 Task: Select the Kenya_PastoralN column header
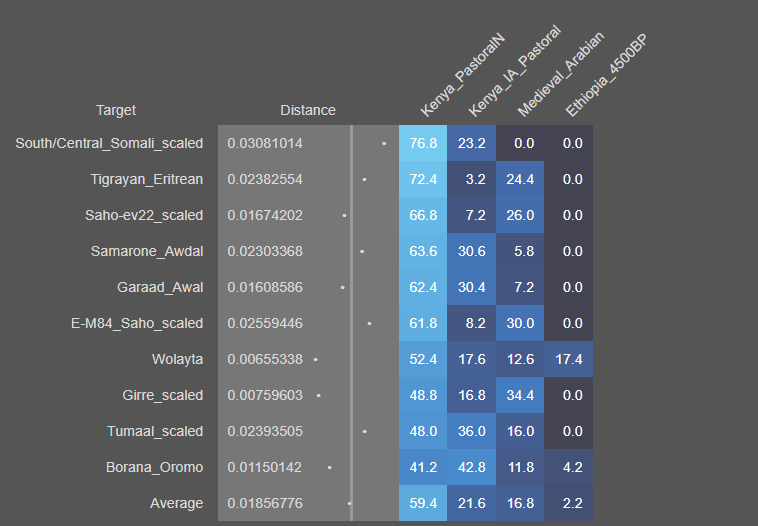pos(462,76)
